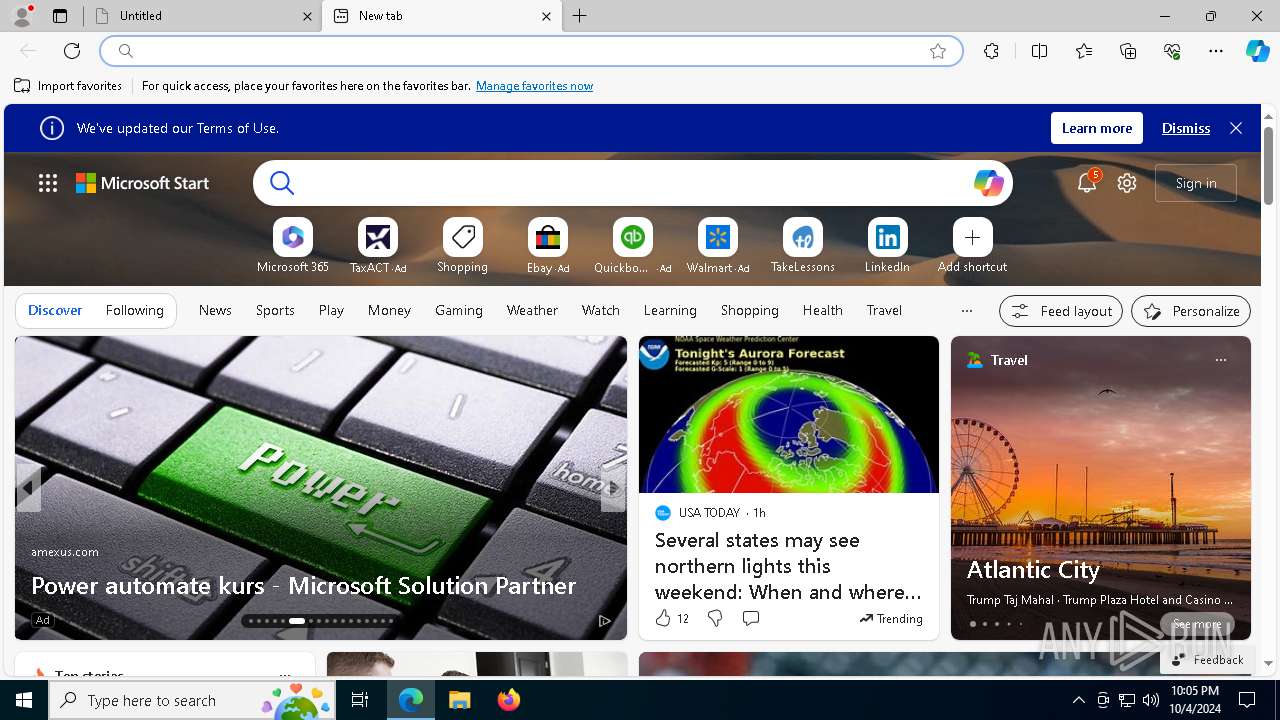1280x720 pixels.
Task: Open the LinkedIn shortcut
Action: click(x=888, y=246)
